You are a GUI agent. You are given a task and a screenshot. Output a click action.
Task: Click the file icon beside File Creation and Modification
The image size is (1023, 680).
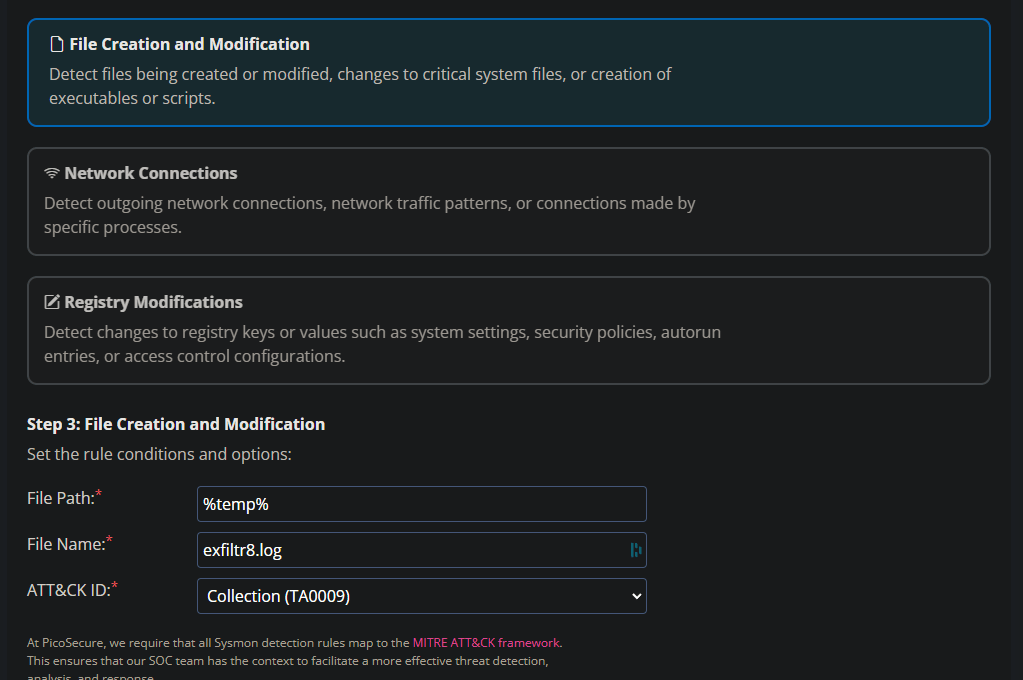point(57,45)
